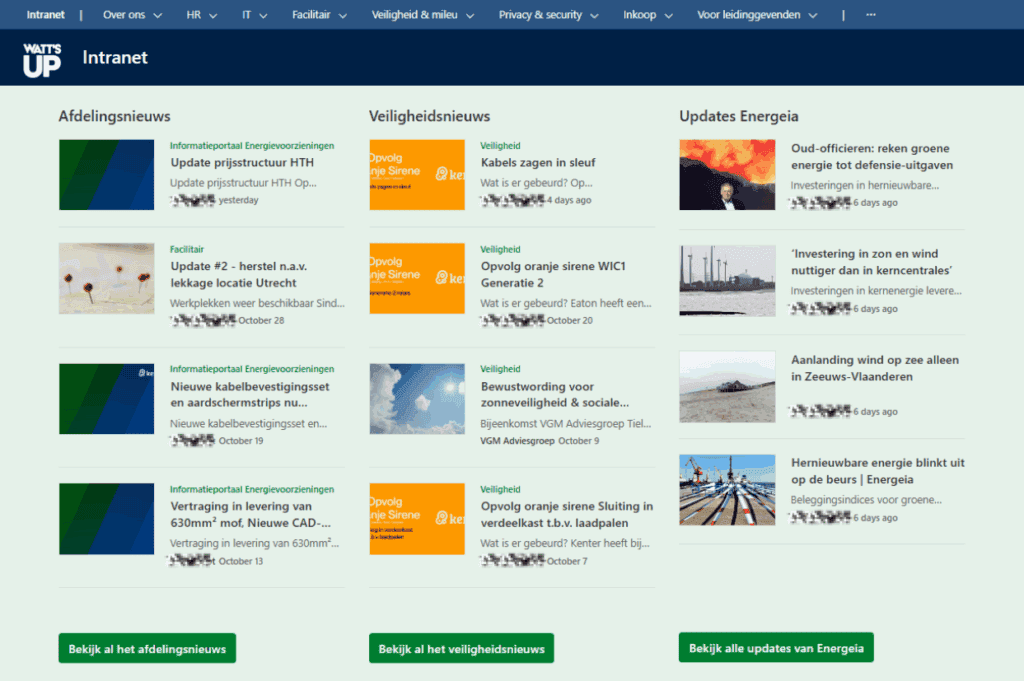Expand the HR menu chevron

[213, 16]
